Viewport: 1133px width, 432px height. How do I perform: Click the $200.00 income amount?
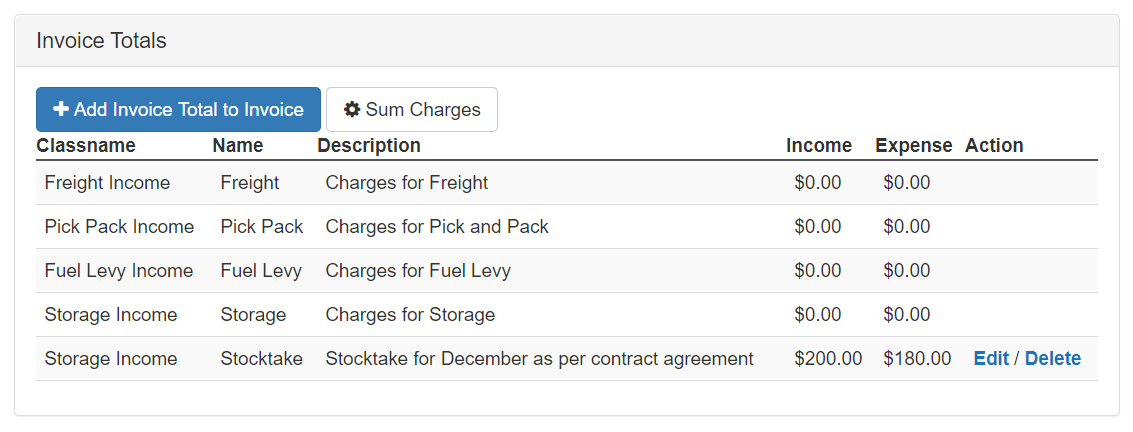[828, 359]
